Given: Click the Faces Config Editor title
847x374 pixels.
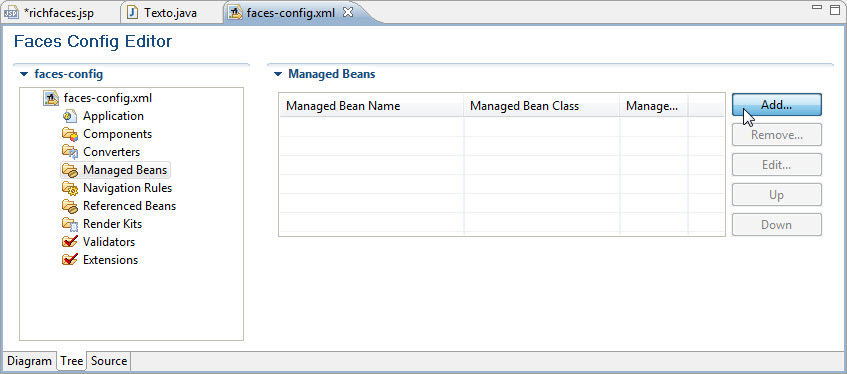Looking at the screenshot, I should click(93, 41).
